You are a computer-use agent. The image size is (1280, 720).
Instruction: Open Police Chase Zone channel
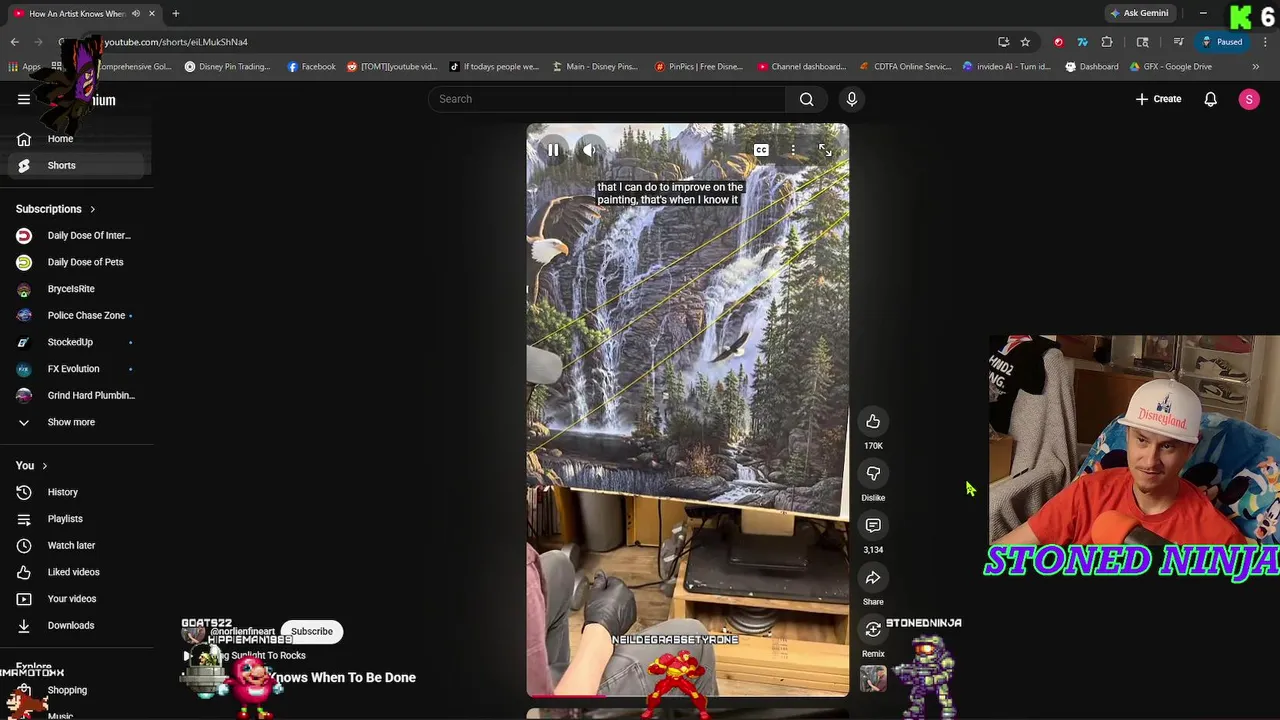pos(75,315)
